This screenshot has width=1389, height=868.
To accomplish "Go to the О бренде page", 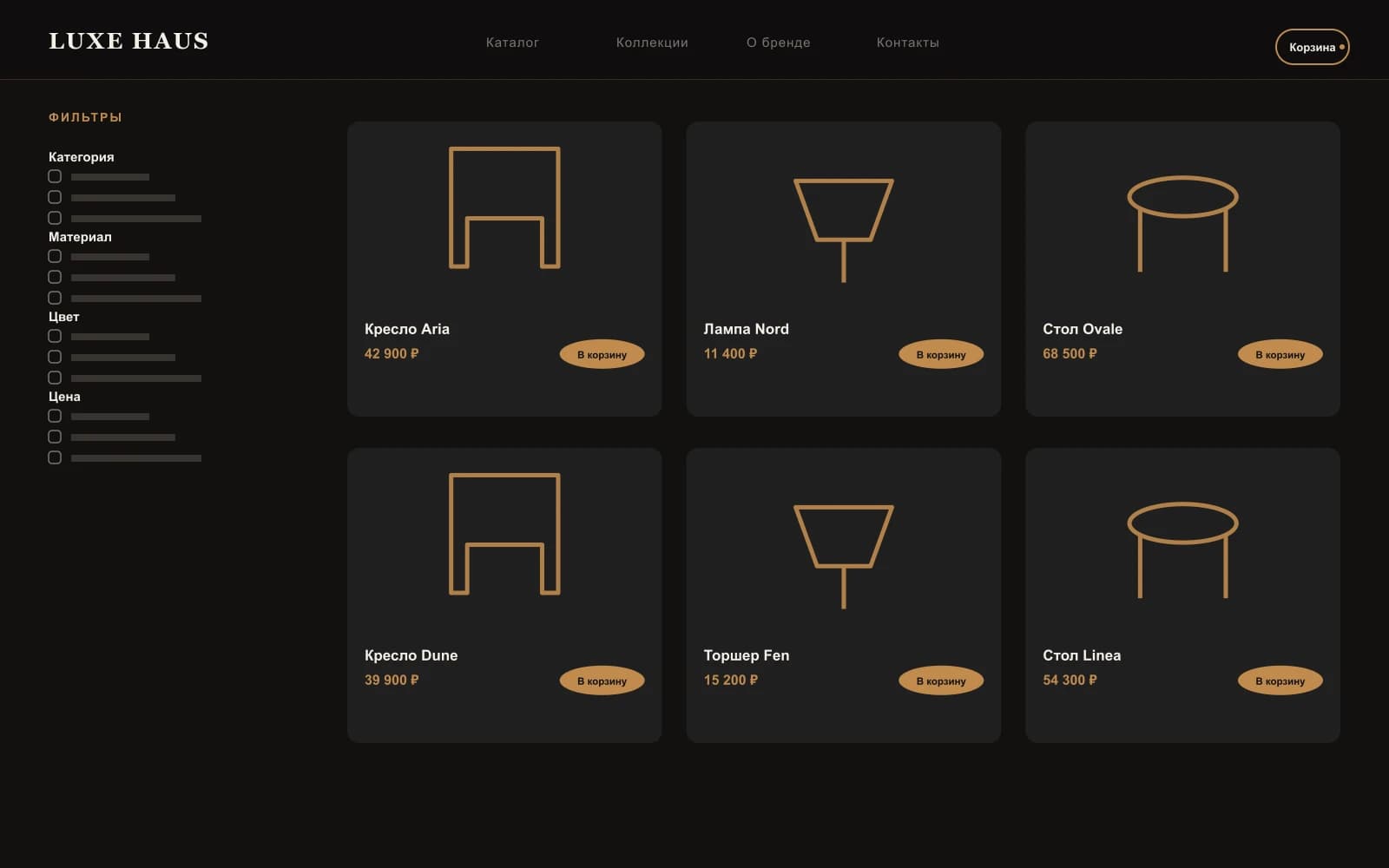I will point(779,43).
